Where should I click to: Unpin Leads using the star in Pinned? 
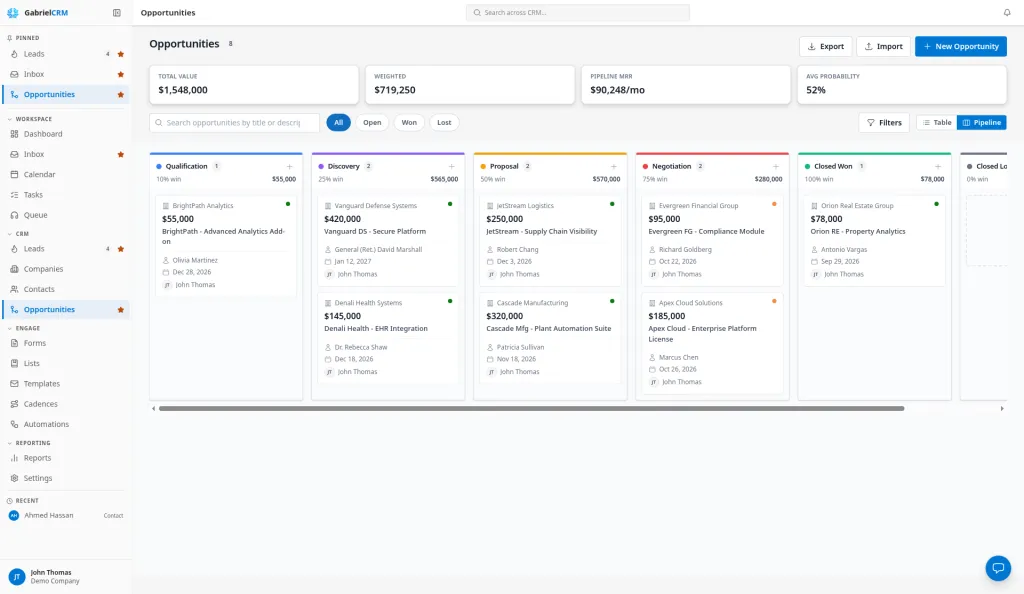pos(121,54)
